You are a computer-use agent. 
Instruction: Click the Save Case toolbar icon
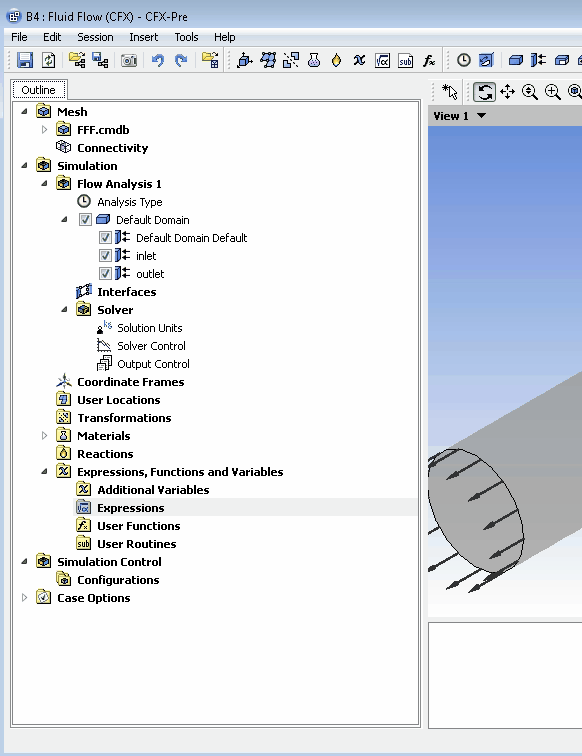25,60
